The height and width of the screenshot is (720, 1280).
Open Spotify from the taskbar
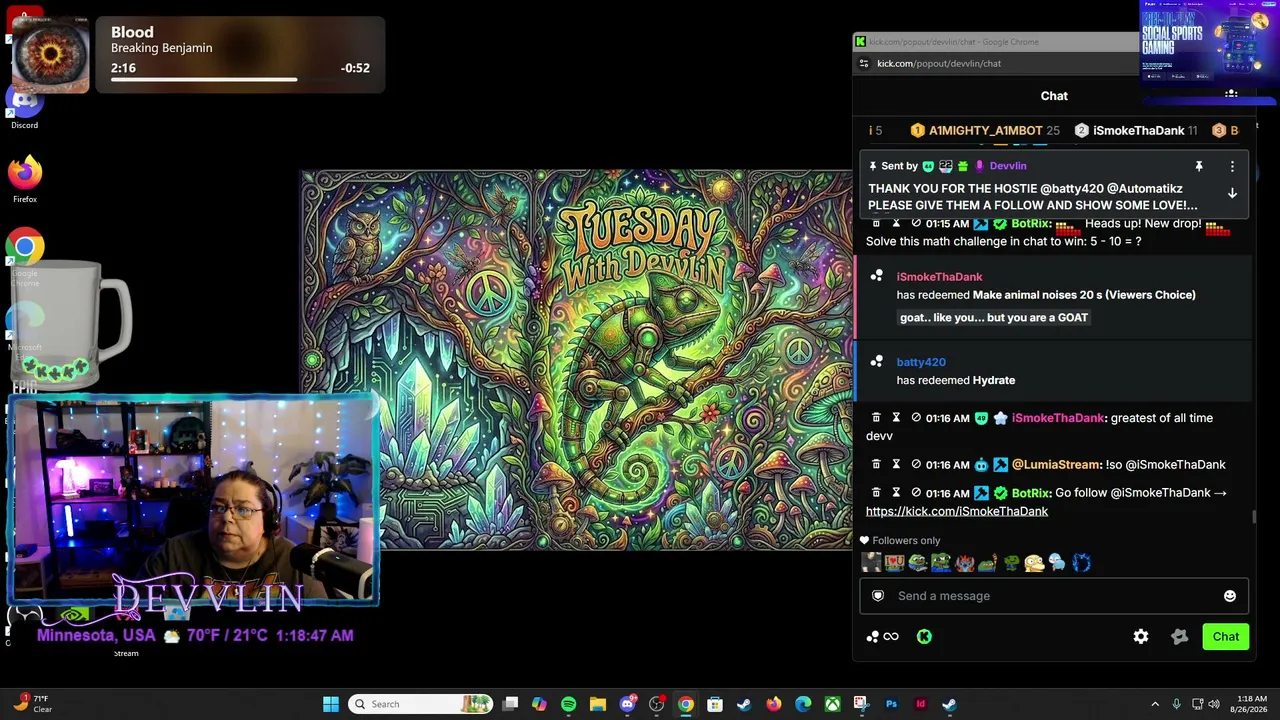point(568,704)
